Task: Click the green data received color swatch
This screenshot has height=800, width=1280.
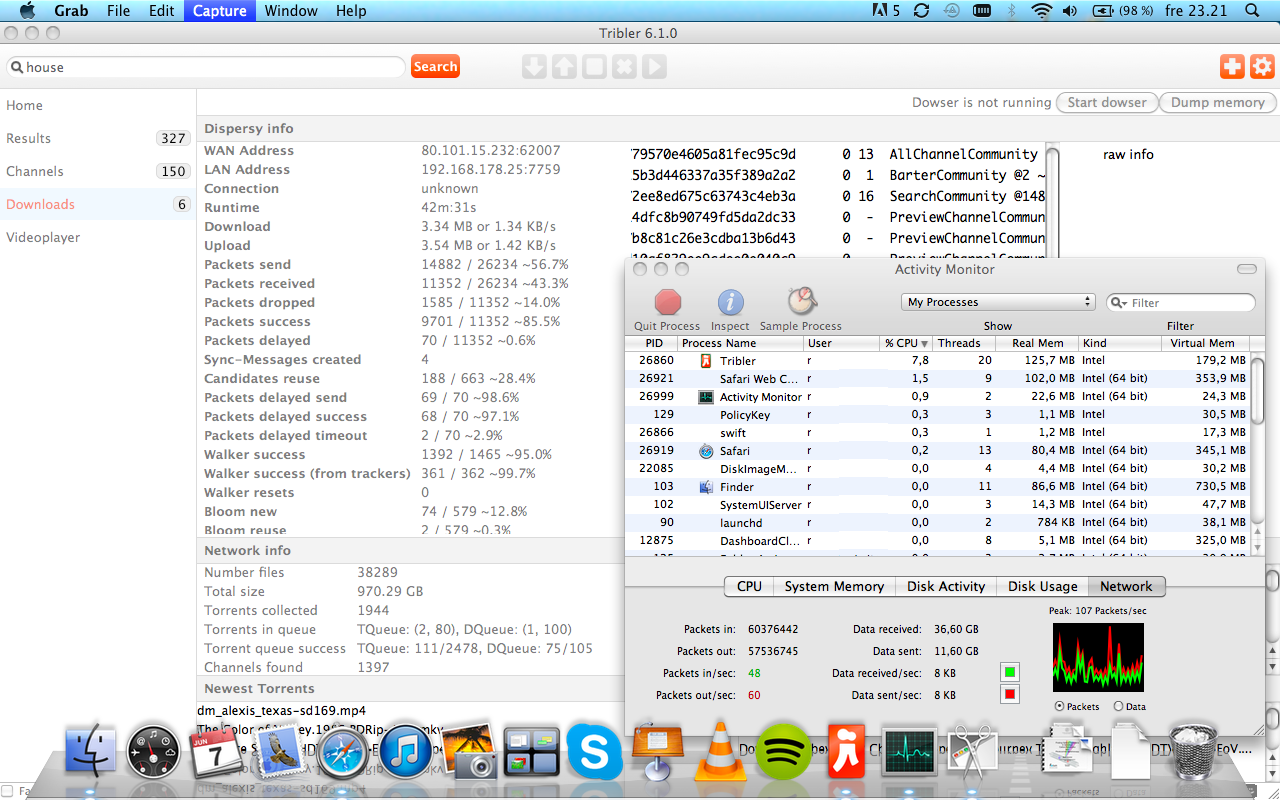Action: click(x=1010, y=673)
